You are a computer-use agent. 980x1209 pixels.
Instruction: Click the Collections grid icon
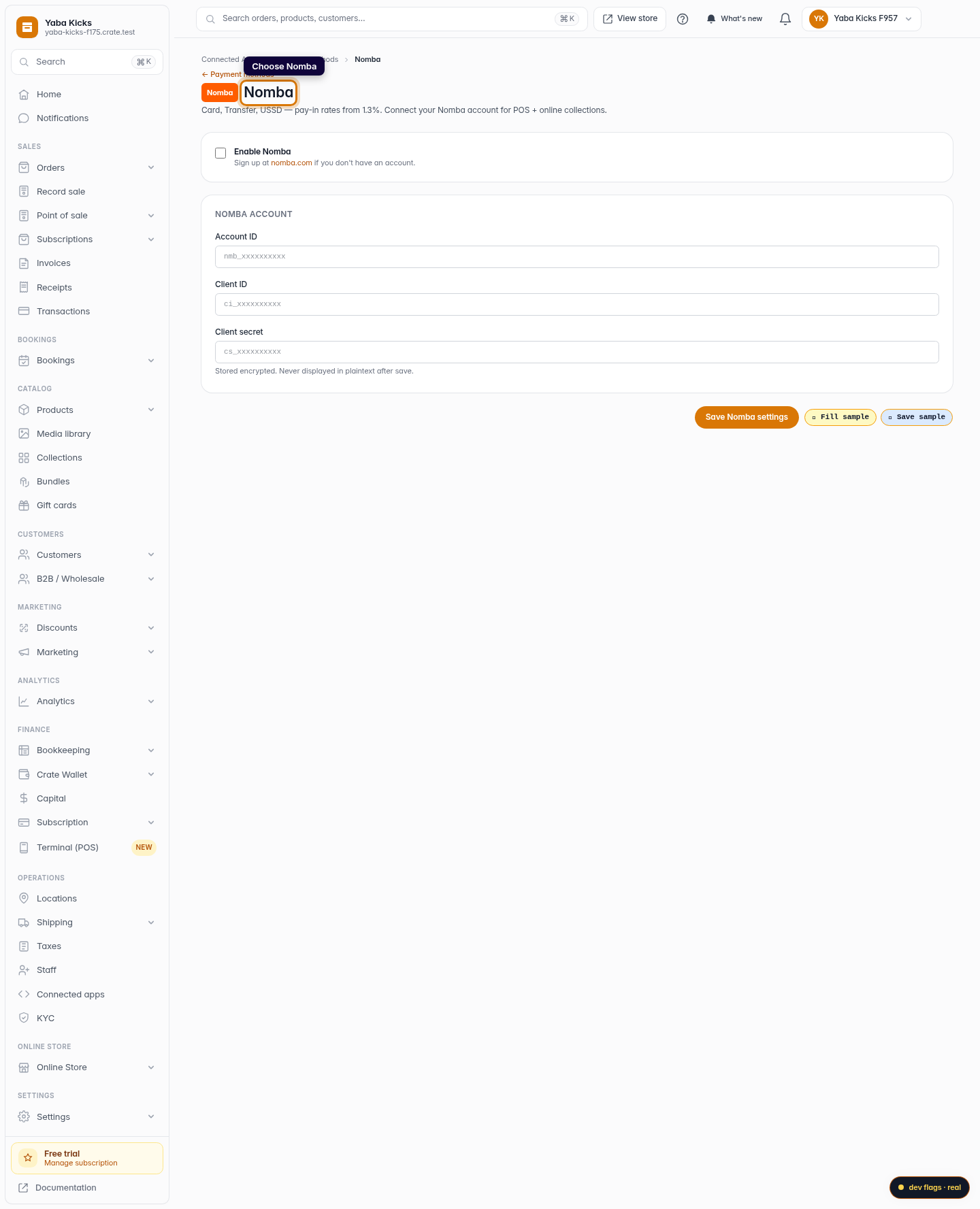(24, 458)
